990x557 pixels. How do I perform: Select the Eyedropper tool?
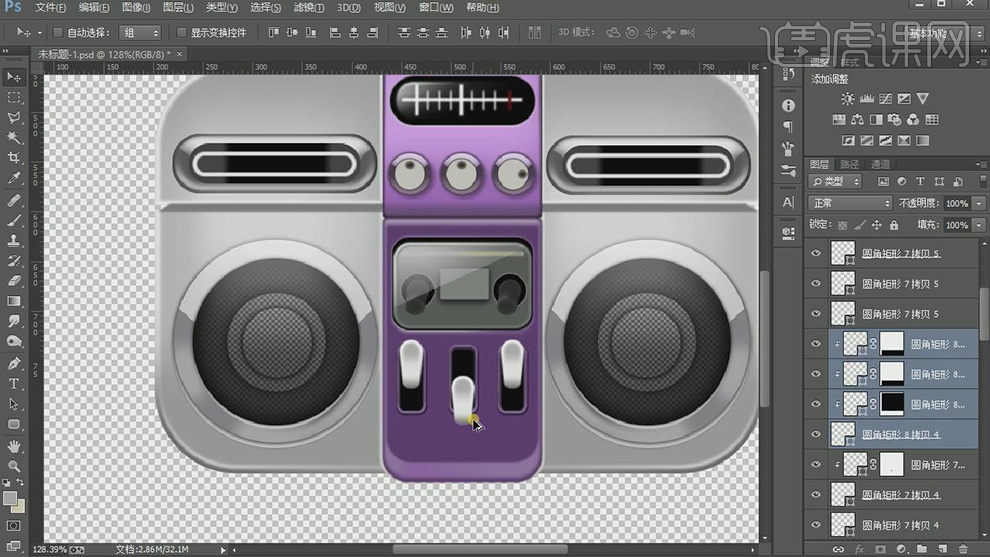point(14,178)
